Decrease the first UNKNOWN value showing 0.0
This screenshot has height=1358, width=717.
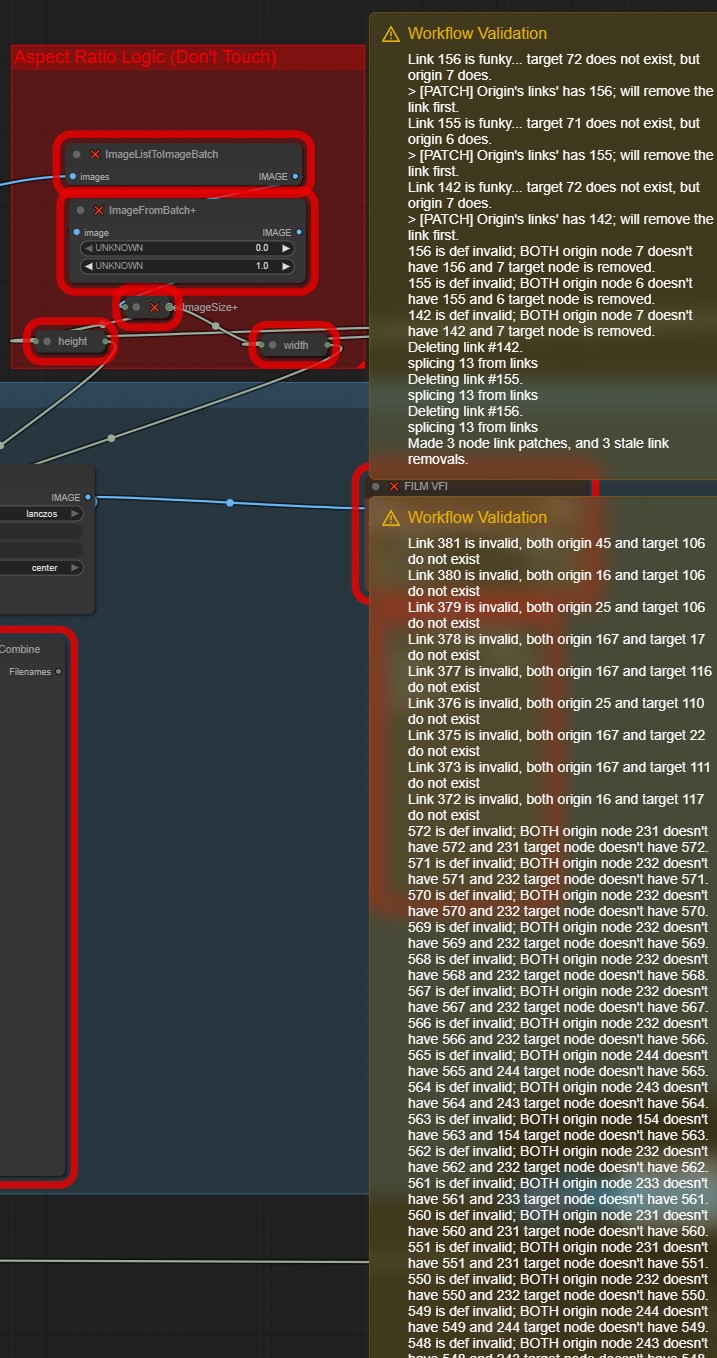88,248
